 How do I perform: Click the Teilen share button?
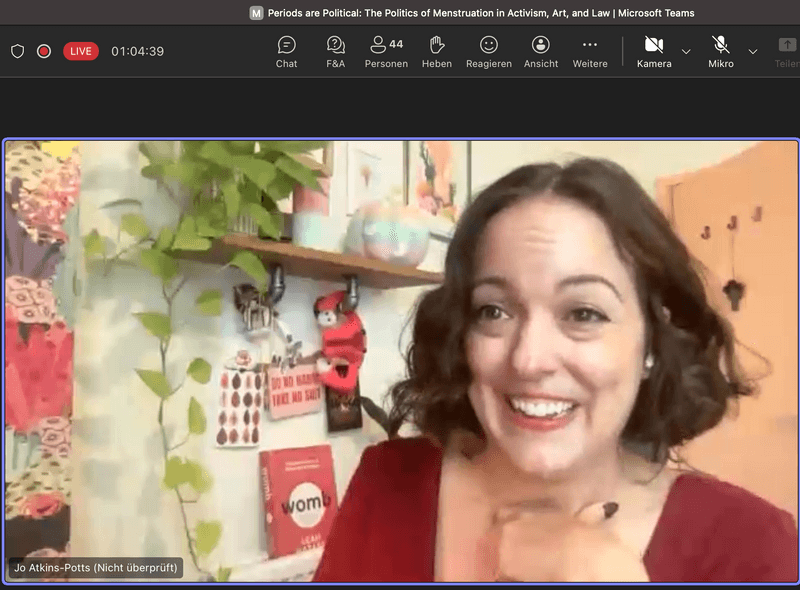point(787,52)
